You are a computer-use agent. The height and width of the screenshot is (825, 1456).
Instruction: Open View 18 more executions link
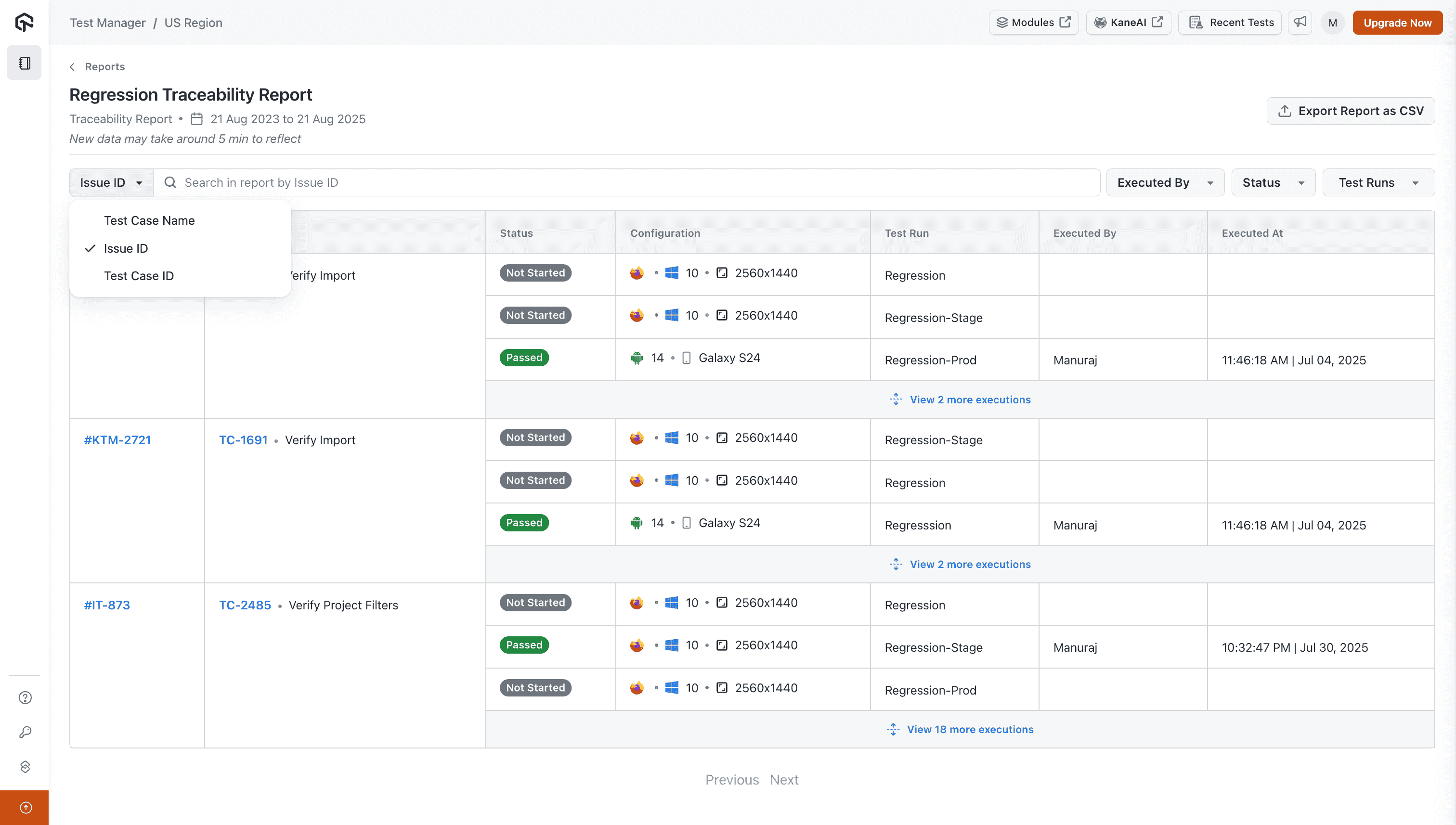970,729
